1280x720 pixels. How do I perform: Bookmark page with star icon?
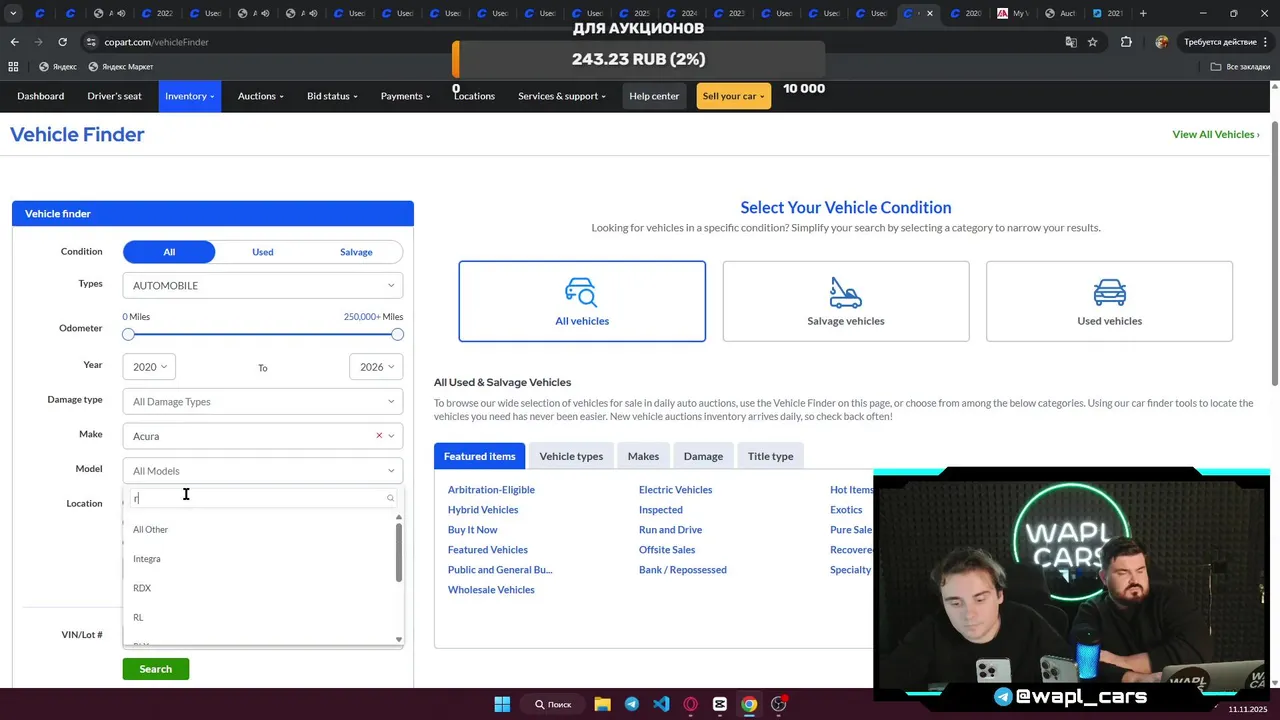[x=1093, y=42]
